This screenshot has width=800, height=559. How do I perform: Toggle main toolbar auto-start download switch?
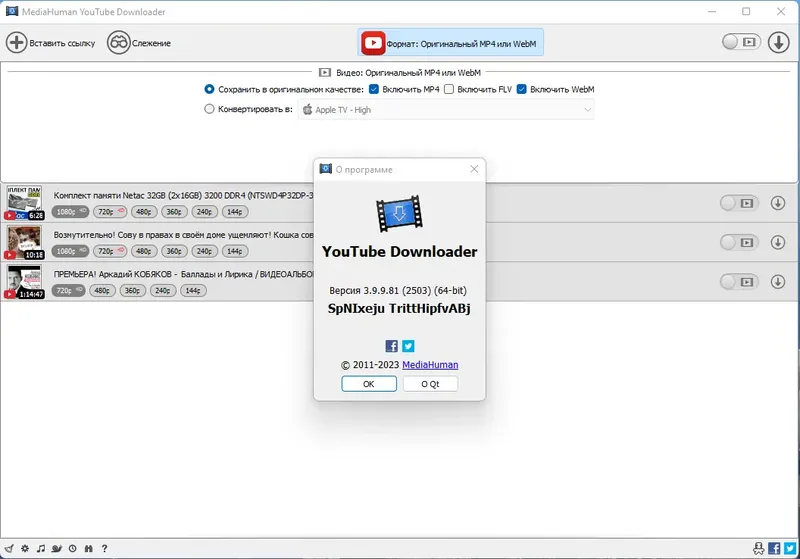point(741,42)
